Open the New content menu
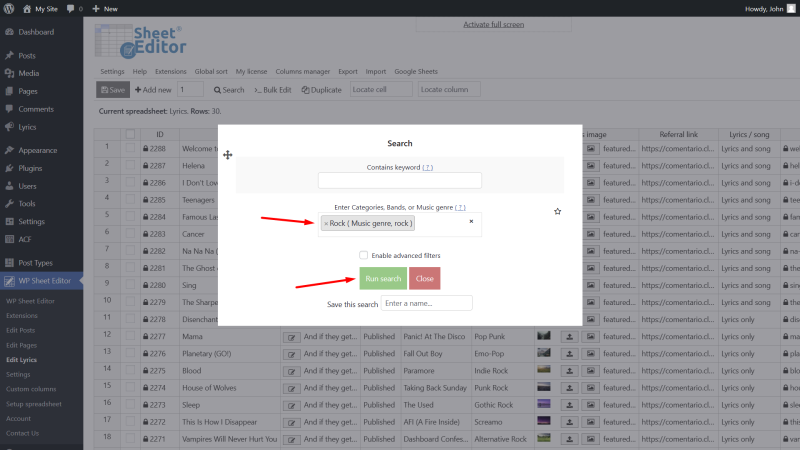This screenshot has width=800, height=450. 105,9
